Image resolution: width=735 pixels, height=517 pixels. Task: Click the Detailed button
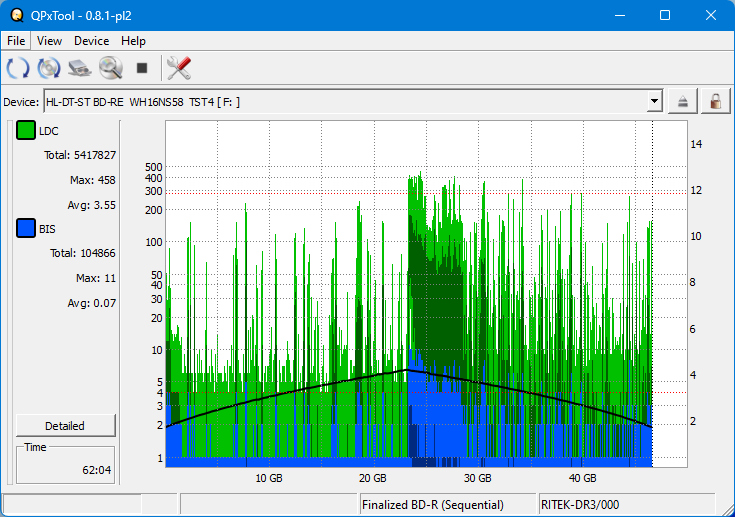66,426
